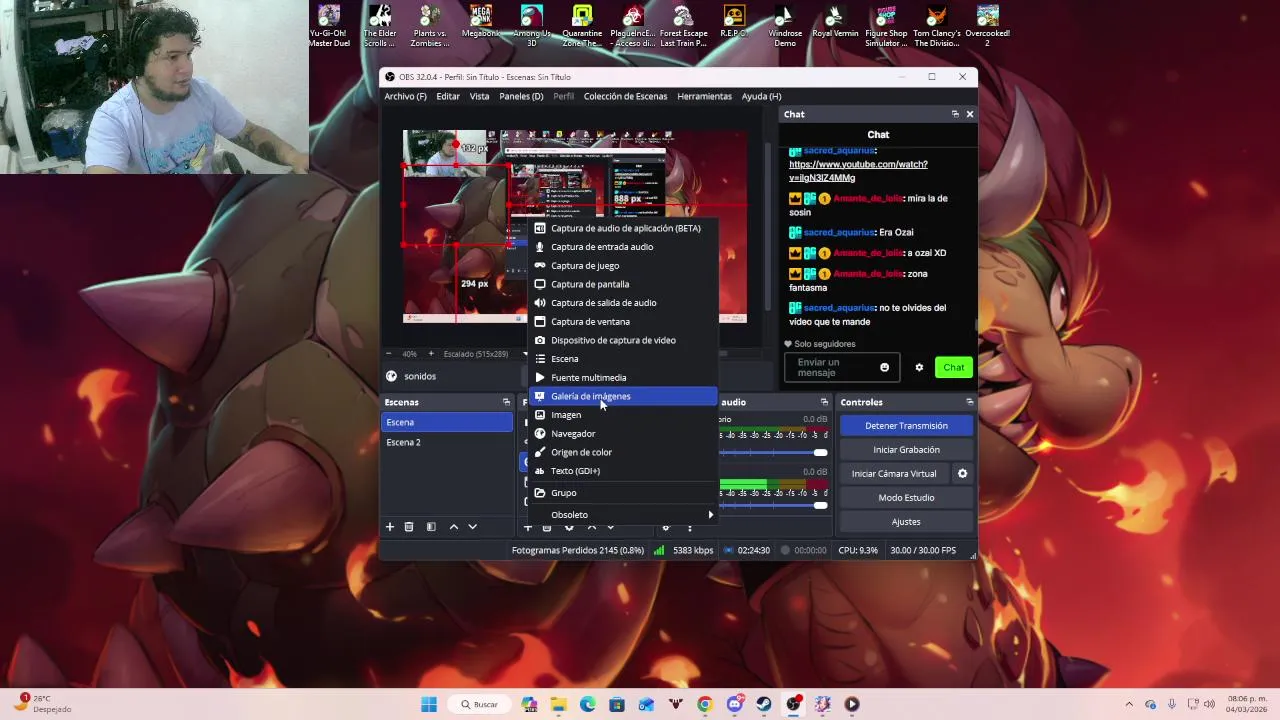Open the Vista menu
The height and width of the screenshot is (720, 1280).
479,96
